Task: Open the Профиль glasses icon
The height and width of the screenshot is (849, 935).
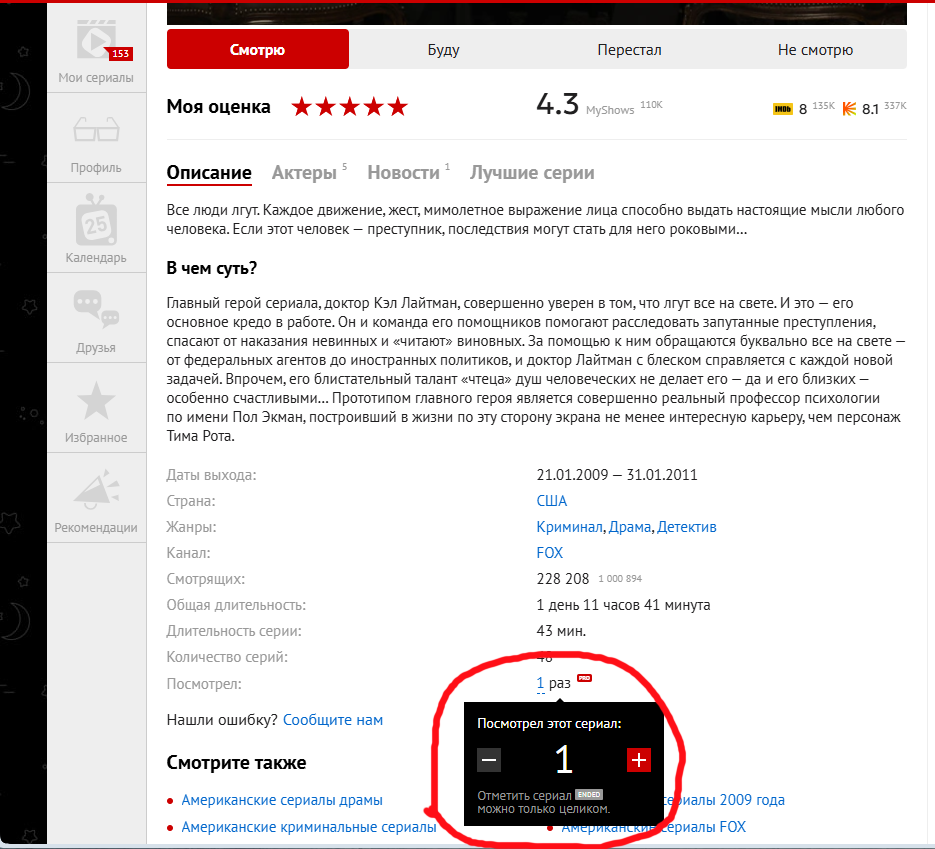Action: [96, 131]
